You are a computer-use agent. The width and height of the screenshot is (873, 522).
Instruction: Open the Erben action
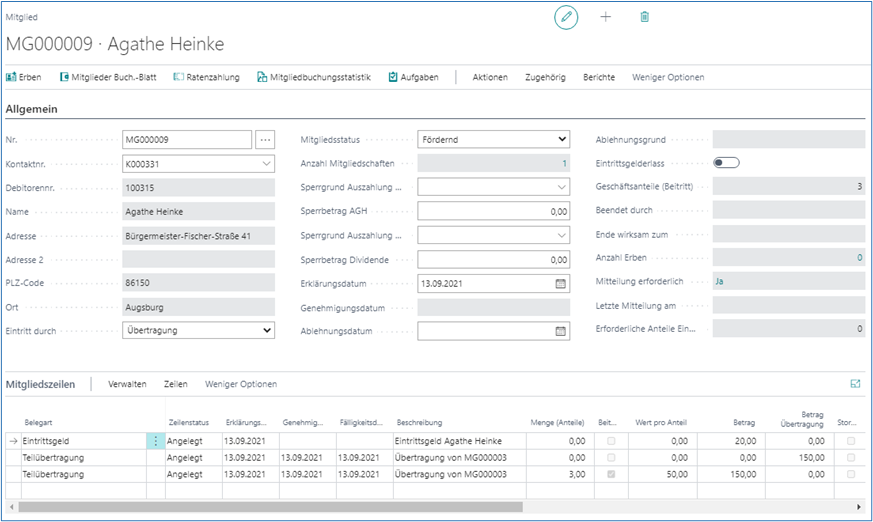[24, 77]
